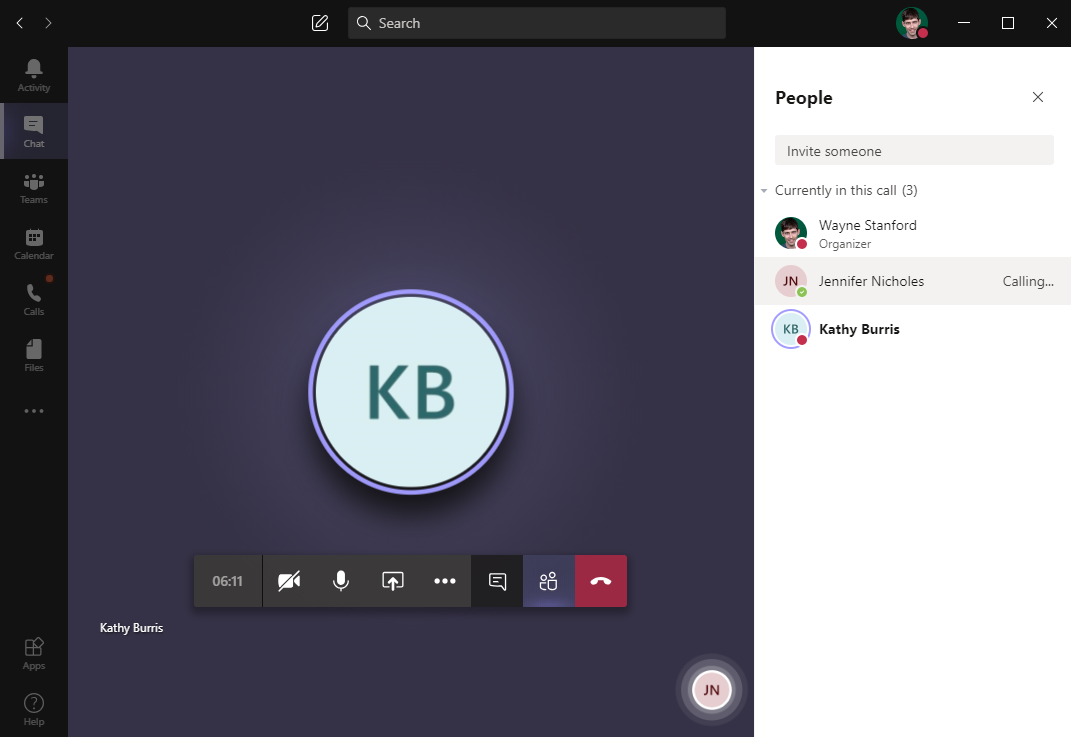Select Jennifer Nicholes in the People list

click(x=871, y=282)
